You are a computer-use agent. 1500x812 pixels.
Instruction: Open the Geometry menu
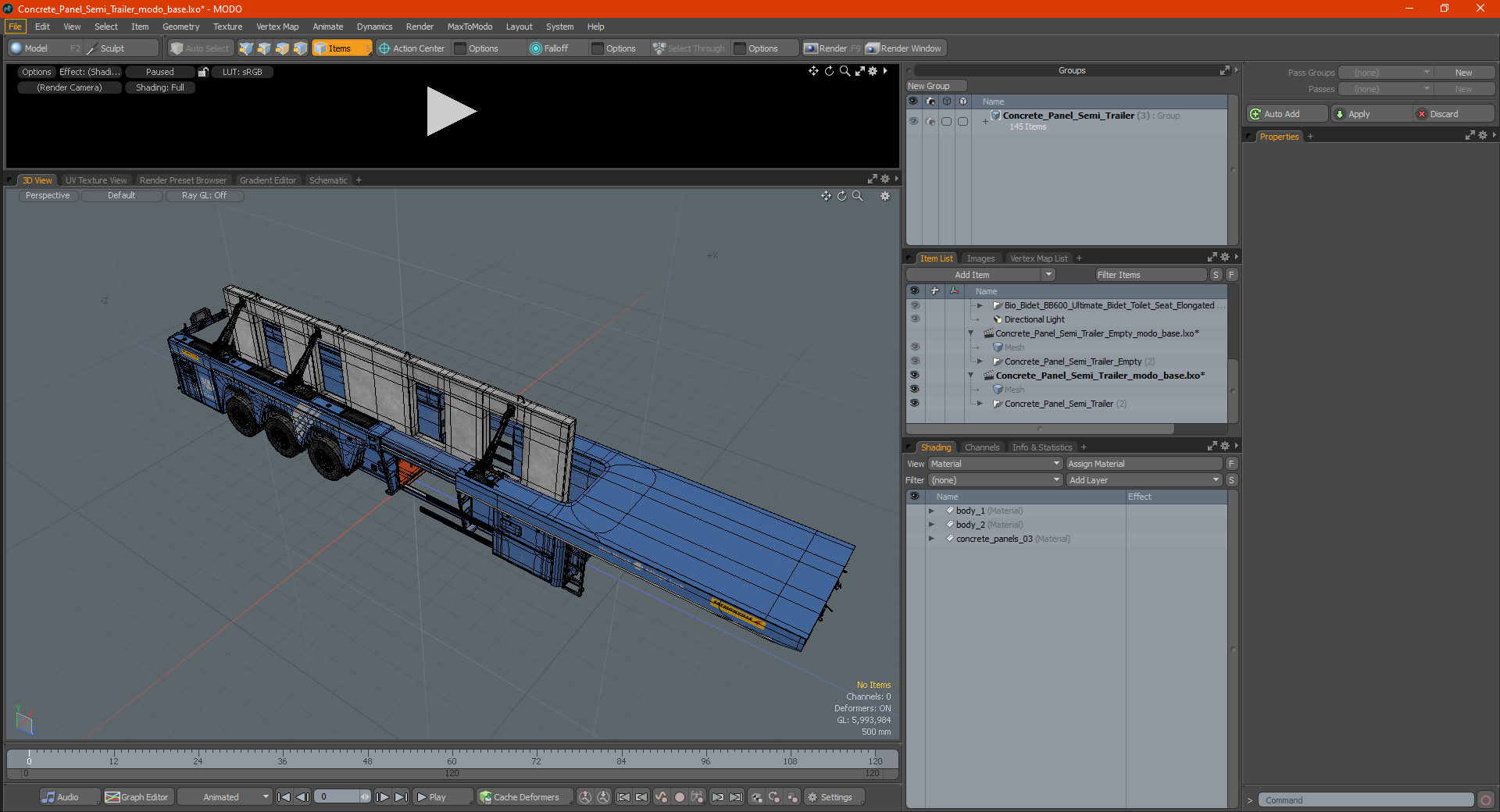(x=180, y=27)
